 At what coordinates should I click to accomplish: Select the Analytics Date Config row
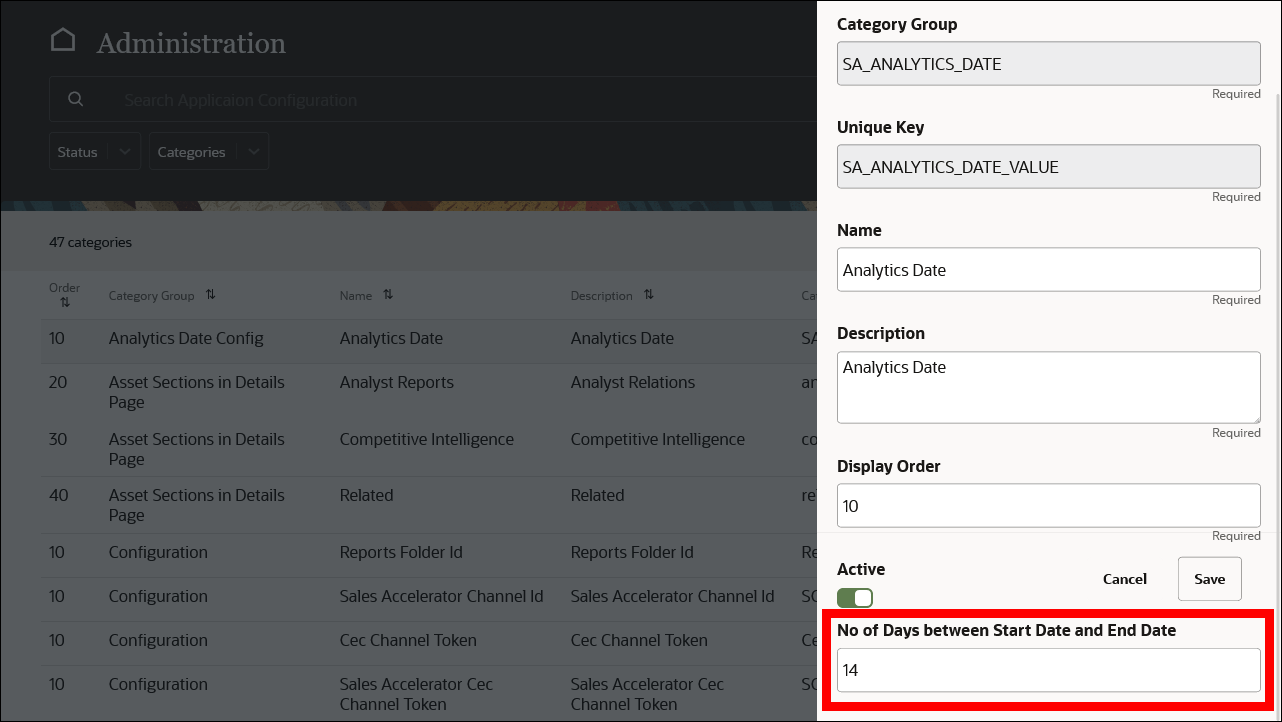(400, 338)
